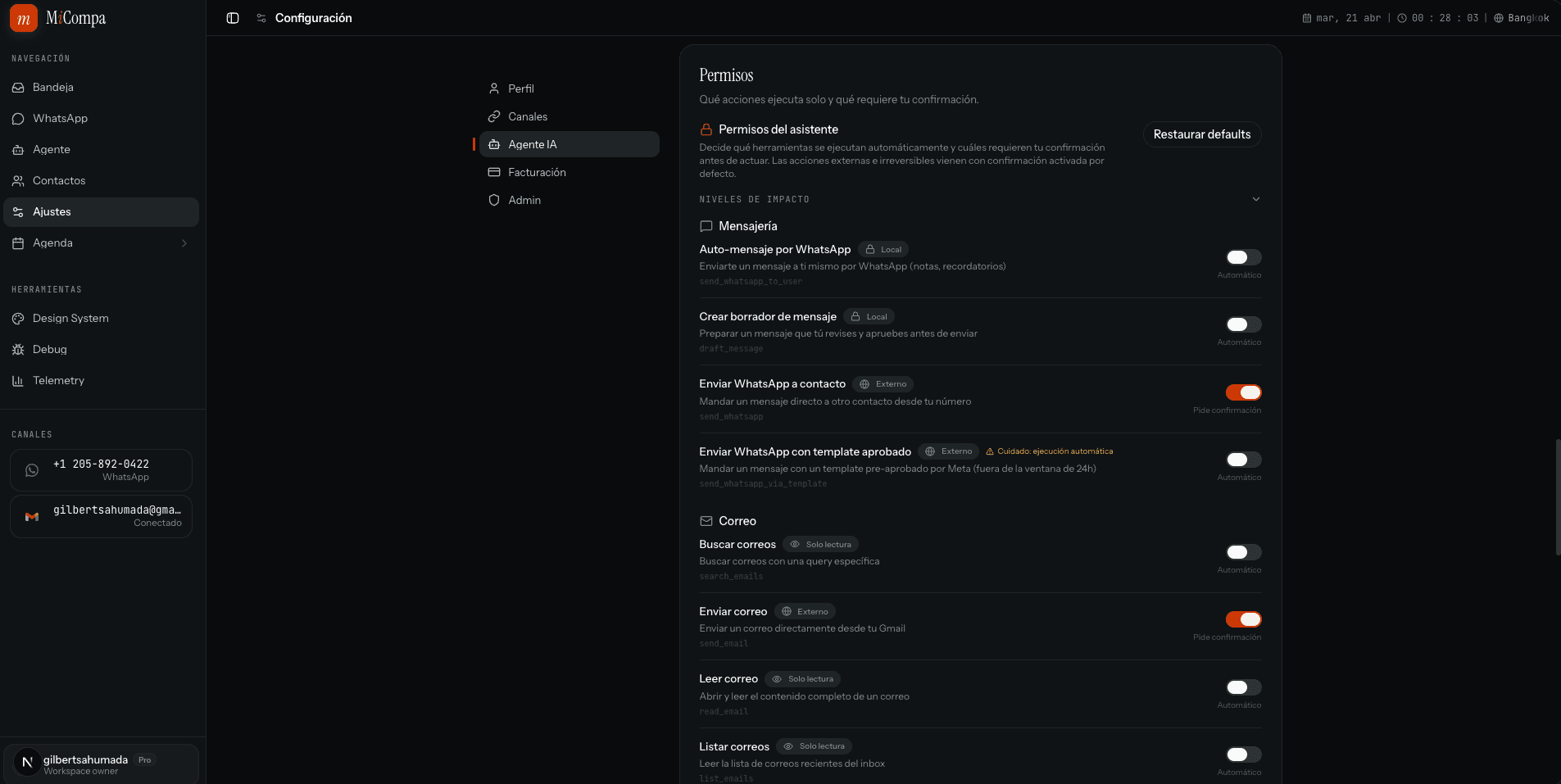Click the Externo badge on Enviar WhatsApp a contacto
The height and width of the screenshot is (784, 1561).
[883, 384]
